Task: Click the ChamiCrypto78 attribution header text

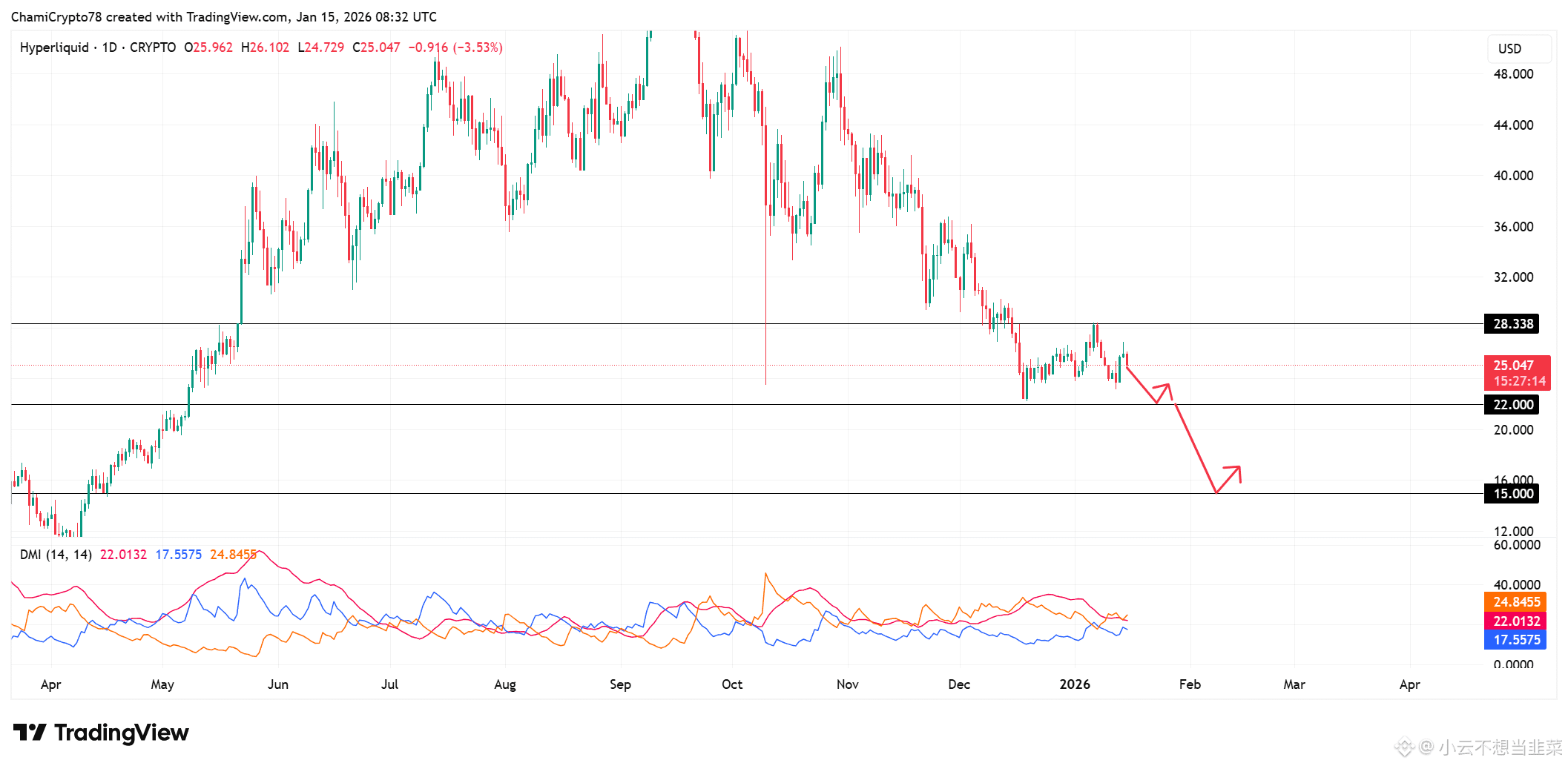Action: [223, 17]
